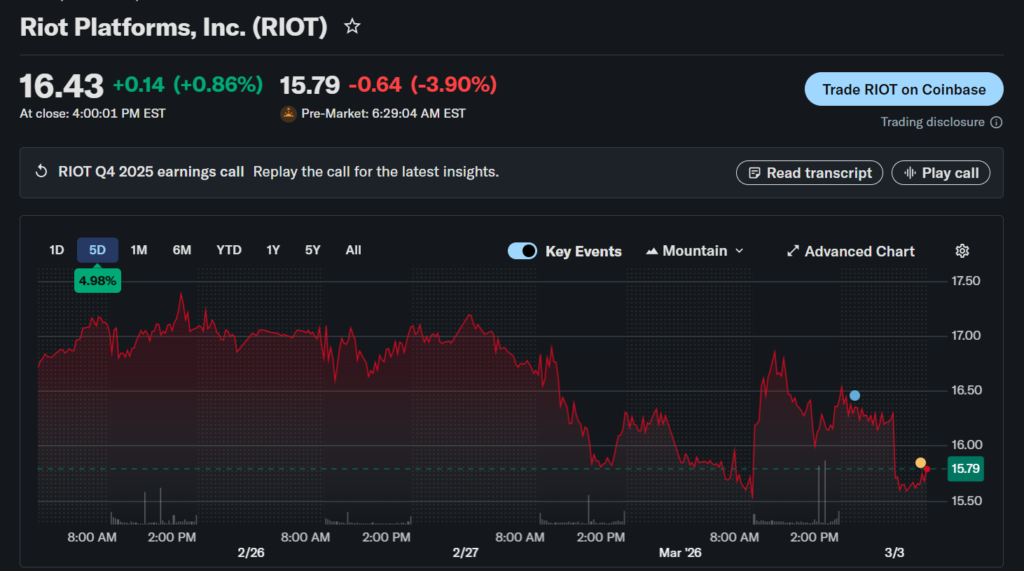Click the star icon to follow RIOT
The image size is (1024, 571).
point(352,27)
